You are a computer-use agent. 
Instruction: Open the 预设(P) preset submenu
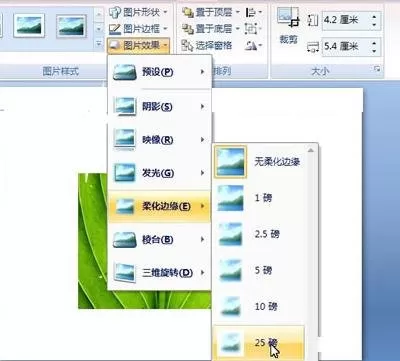click(159, 72)
